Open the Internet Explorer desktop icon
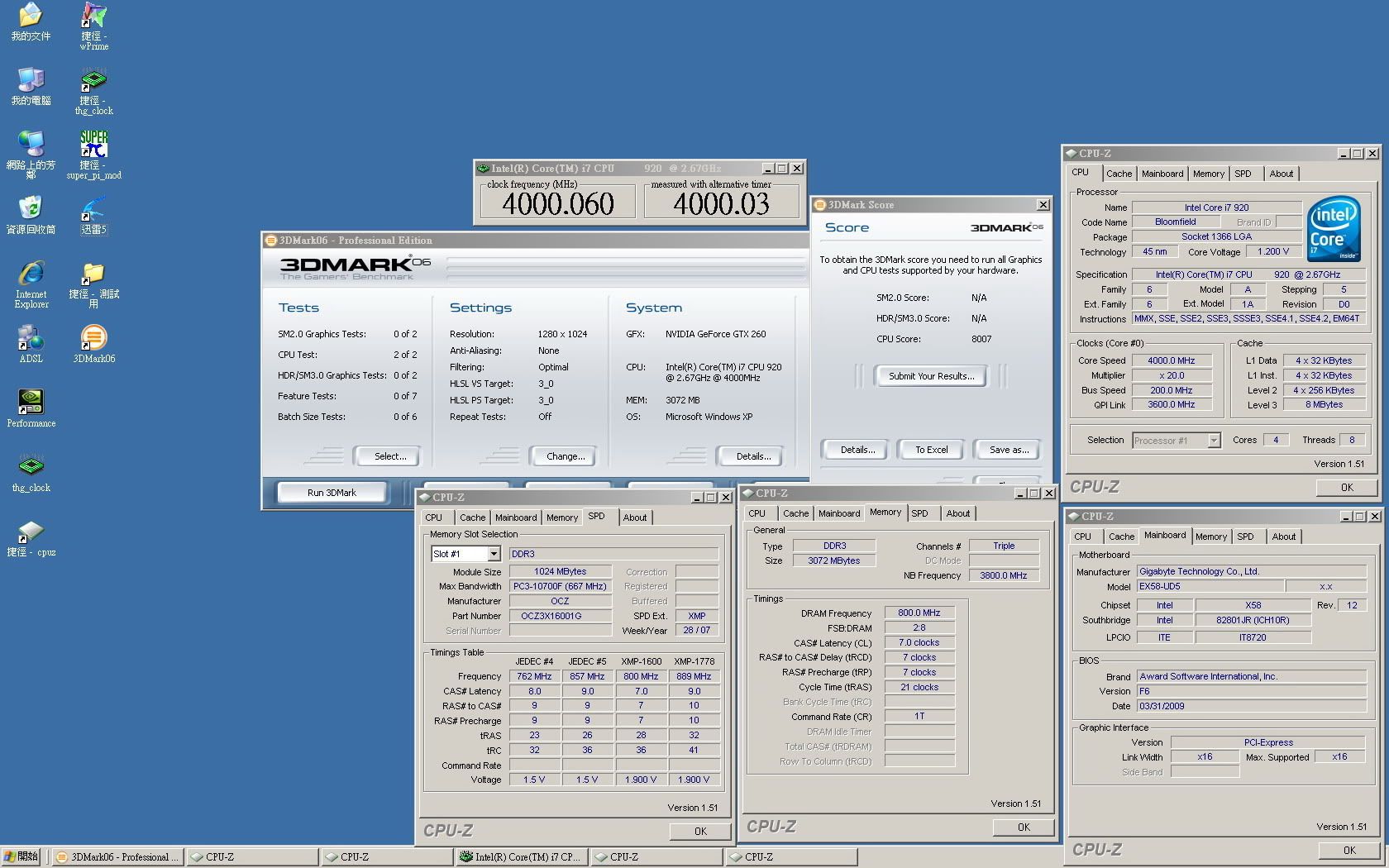This screenshot has width=1389, height=868. tap(31, 274)
